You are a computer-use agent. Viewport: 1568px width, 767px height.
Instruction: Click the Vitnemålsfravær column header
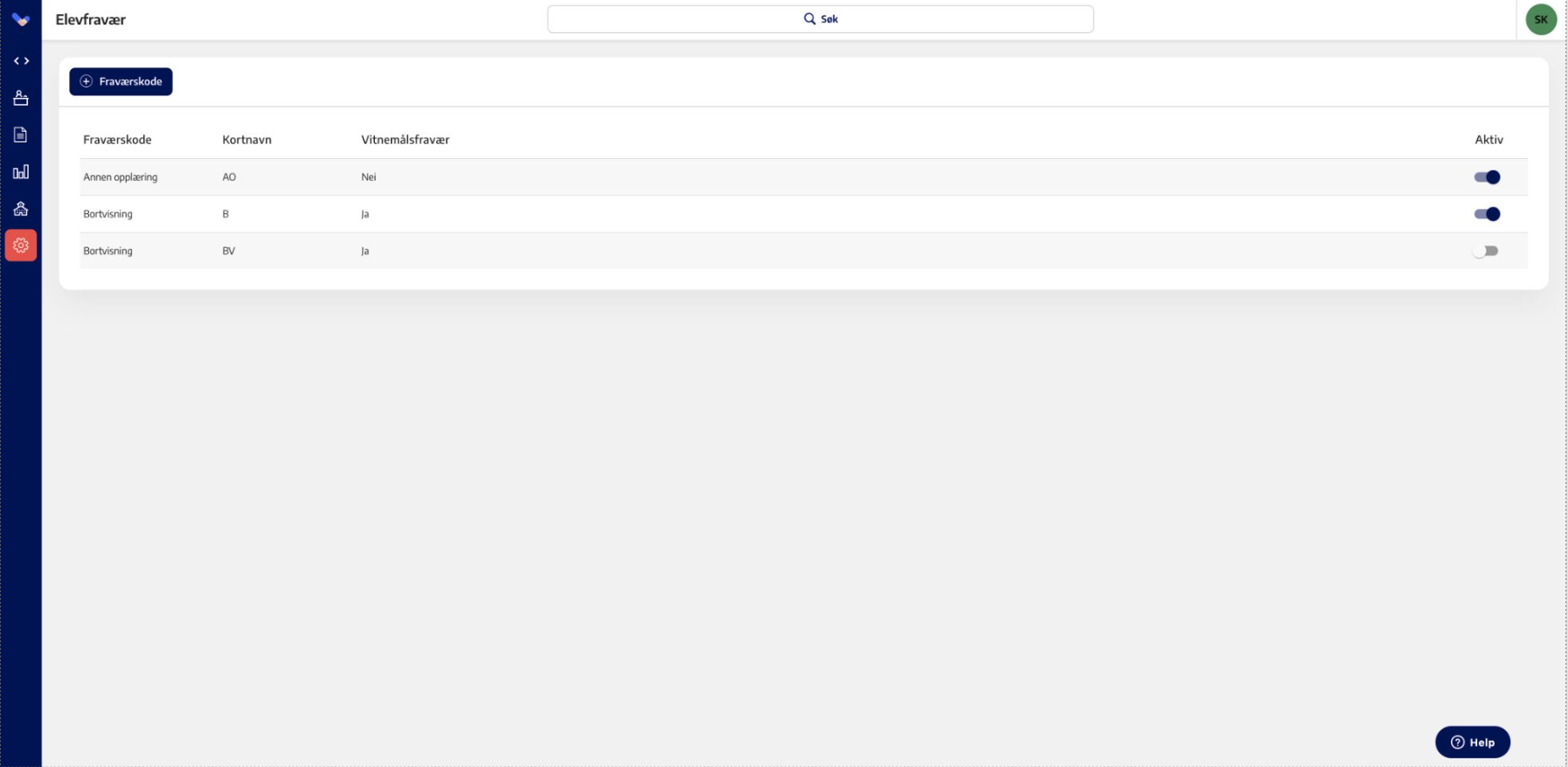click(x=405, y=140)
